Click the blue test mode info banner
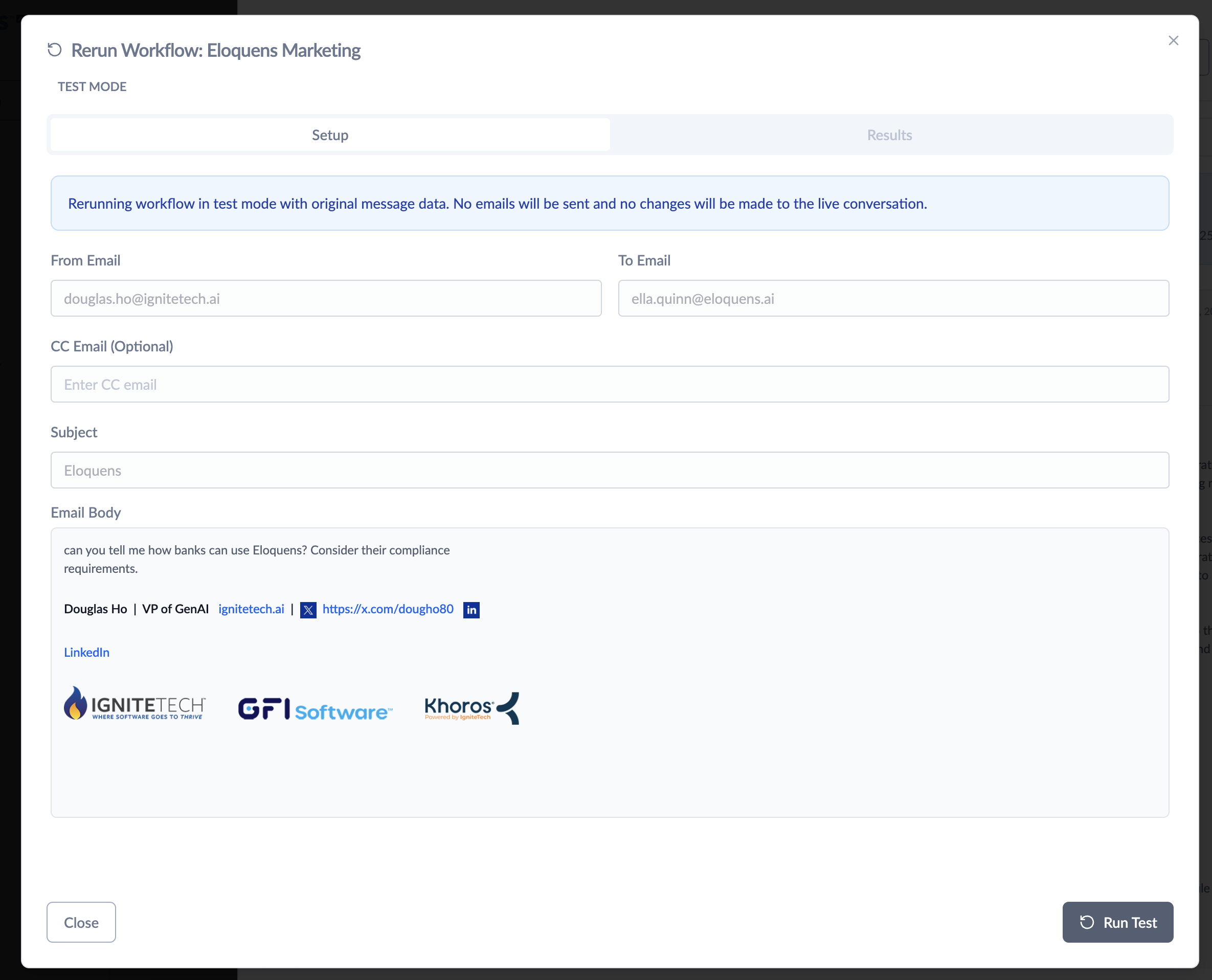This screenshot has height=980, width=1212. pyautogui.click(x=610, y=203)
